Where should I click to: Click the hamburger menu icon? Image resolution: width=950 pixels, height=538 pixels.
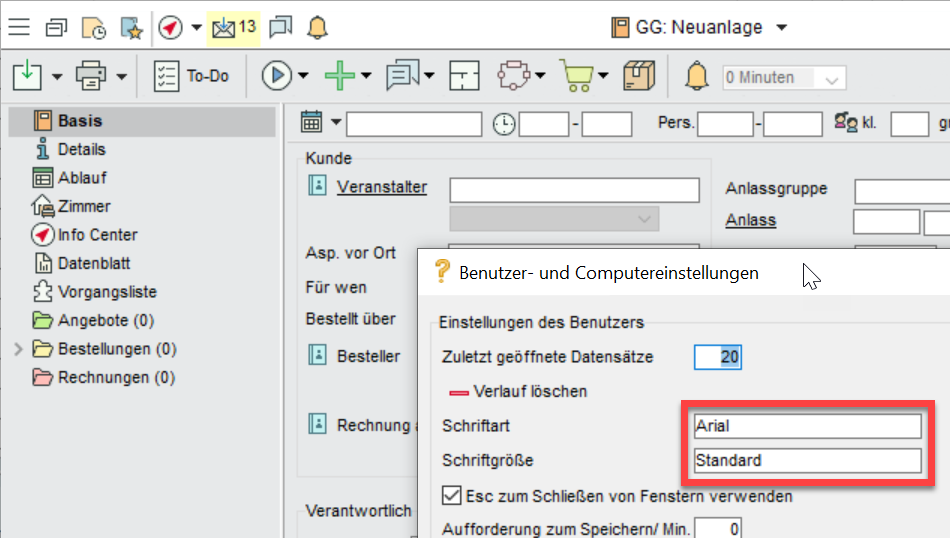19,27
